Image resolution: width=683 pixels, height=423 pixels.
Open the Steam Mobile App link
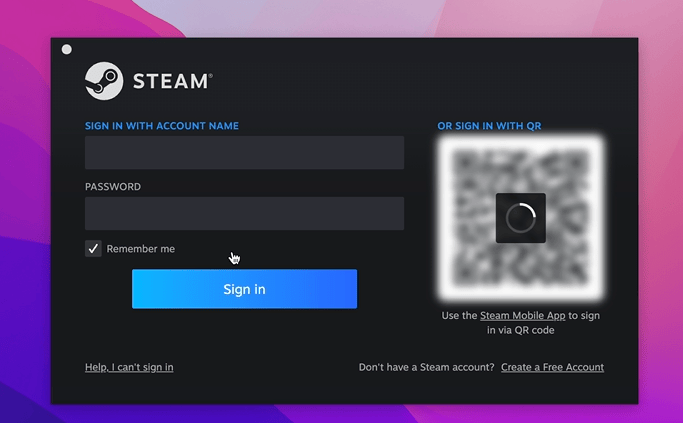(522, 316)
